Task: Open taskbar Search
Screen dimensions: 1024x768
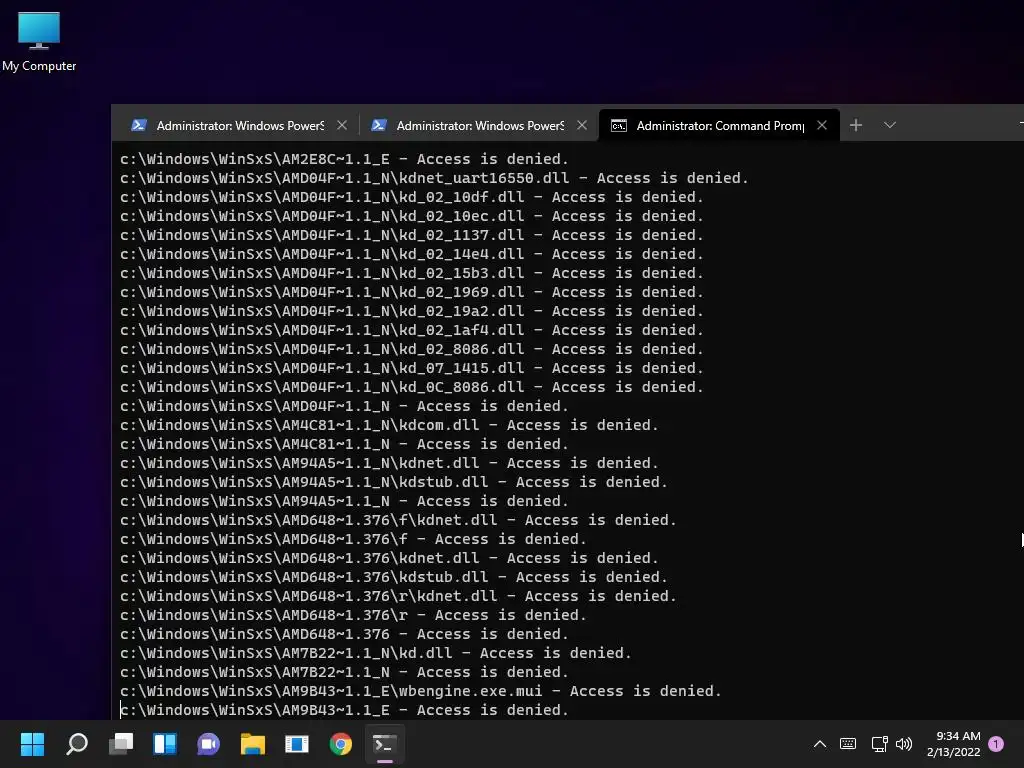Action: (77, 744)
